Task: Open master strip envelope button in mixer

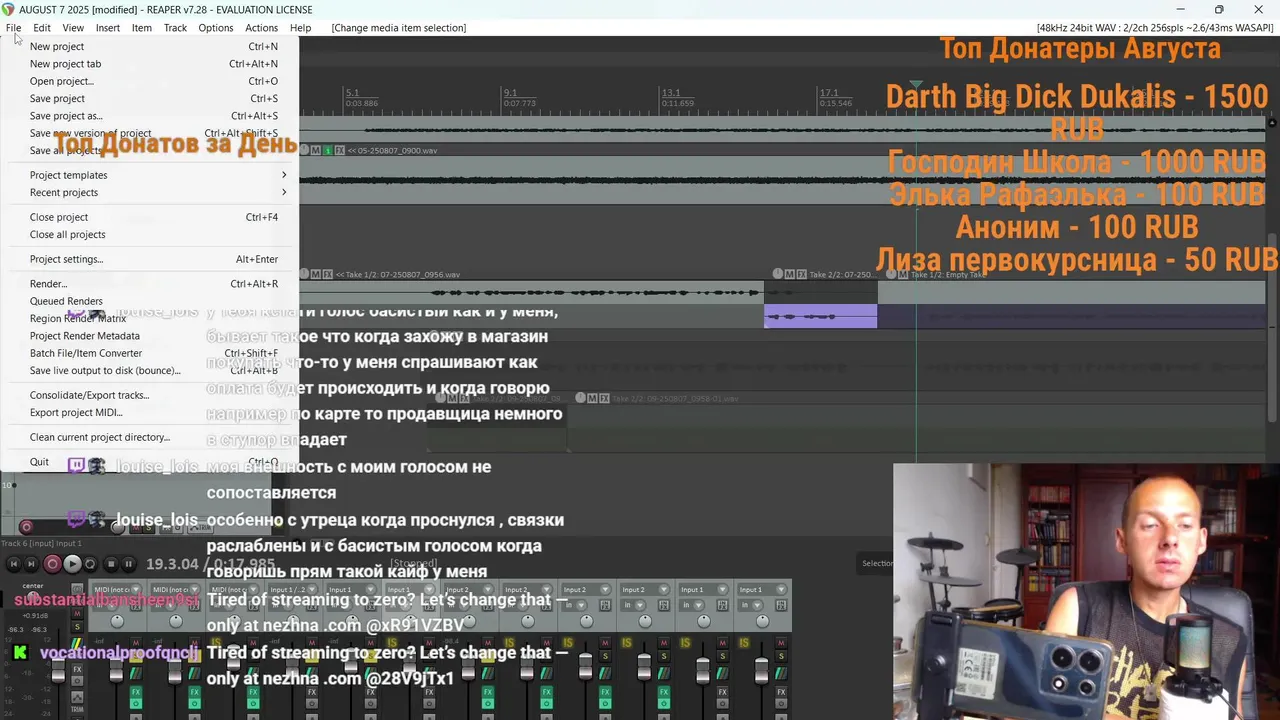Action: pyautogui.click(x=77, y=697)
